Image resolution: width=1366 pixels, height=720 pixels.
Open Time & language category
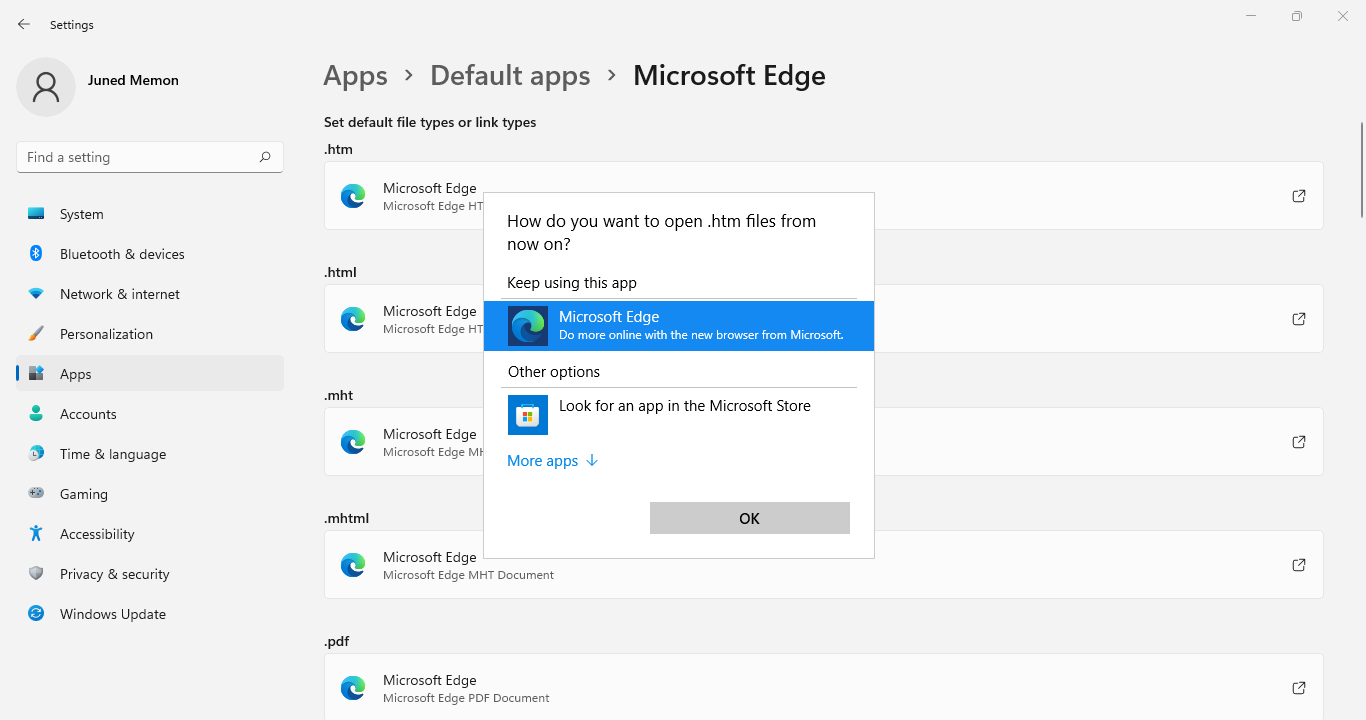pyautogui.click(x=150, y=454)
